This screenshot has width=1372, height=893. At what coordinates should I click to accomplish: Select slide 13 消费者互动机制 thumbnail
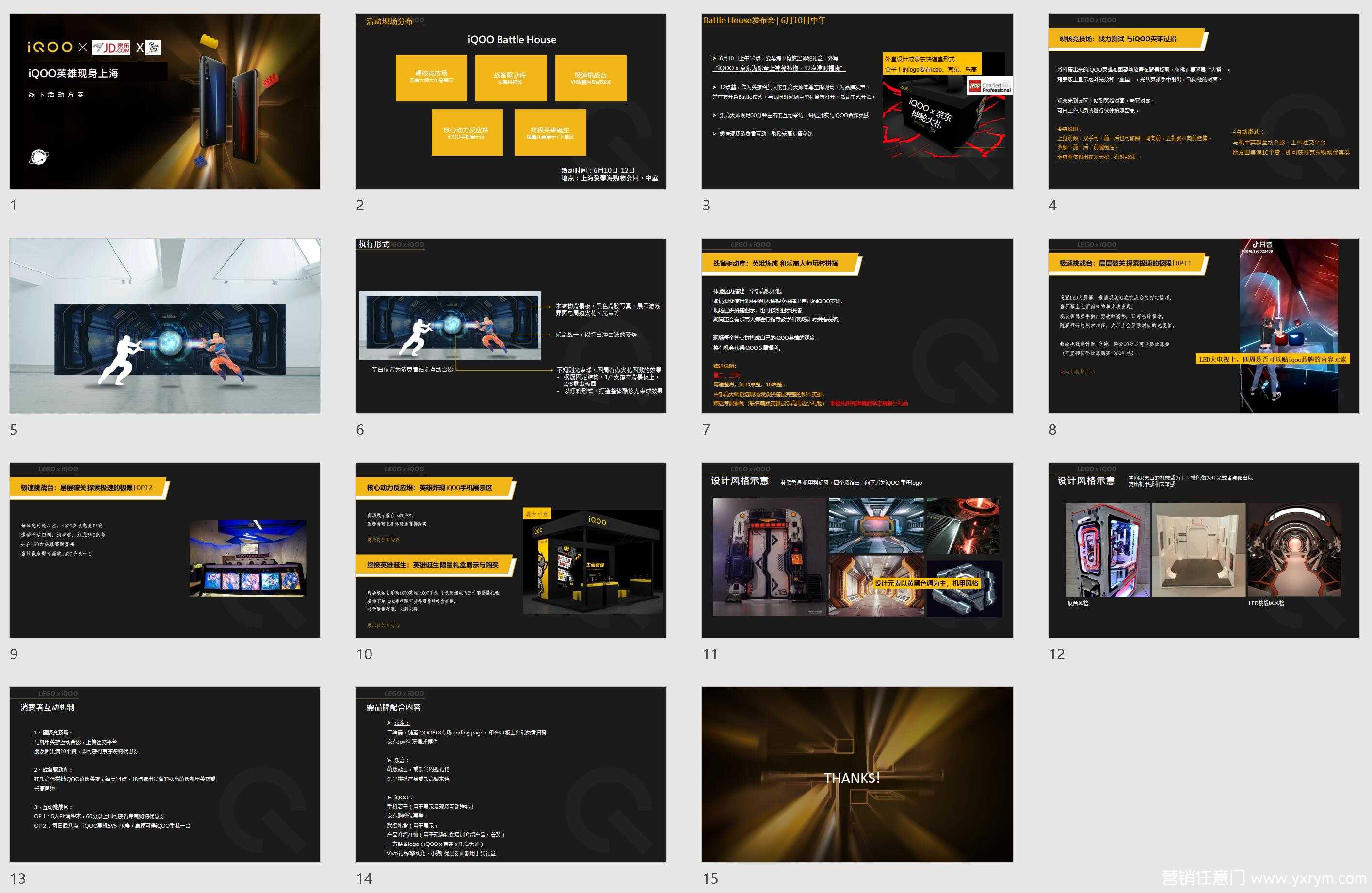coord(165,774)
